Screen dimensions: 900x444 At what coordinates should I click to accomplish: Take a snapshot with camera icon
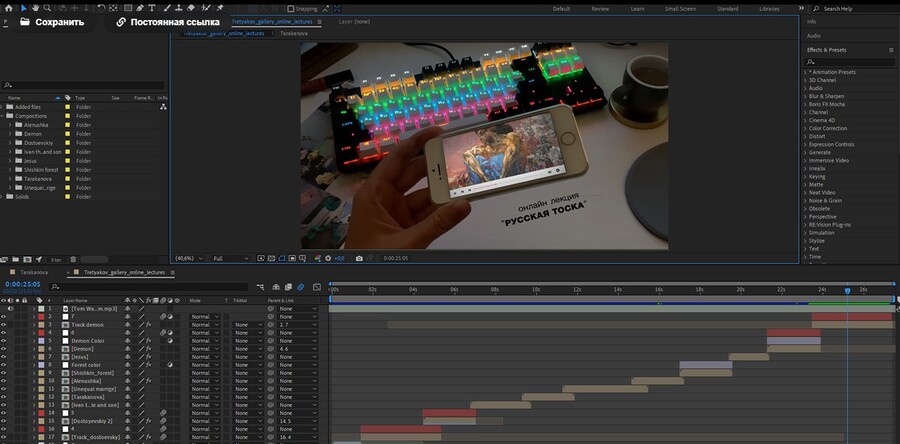tap(359, 258)
